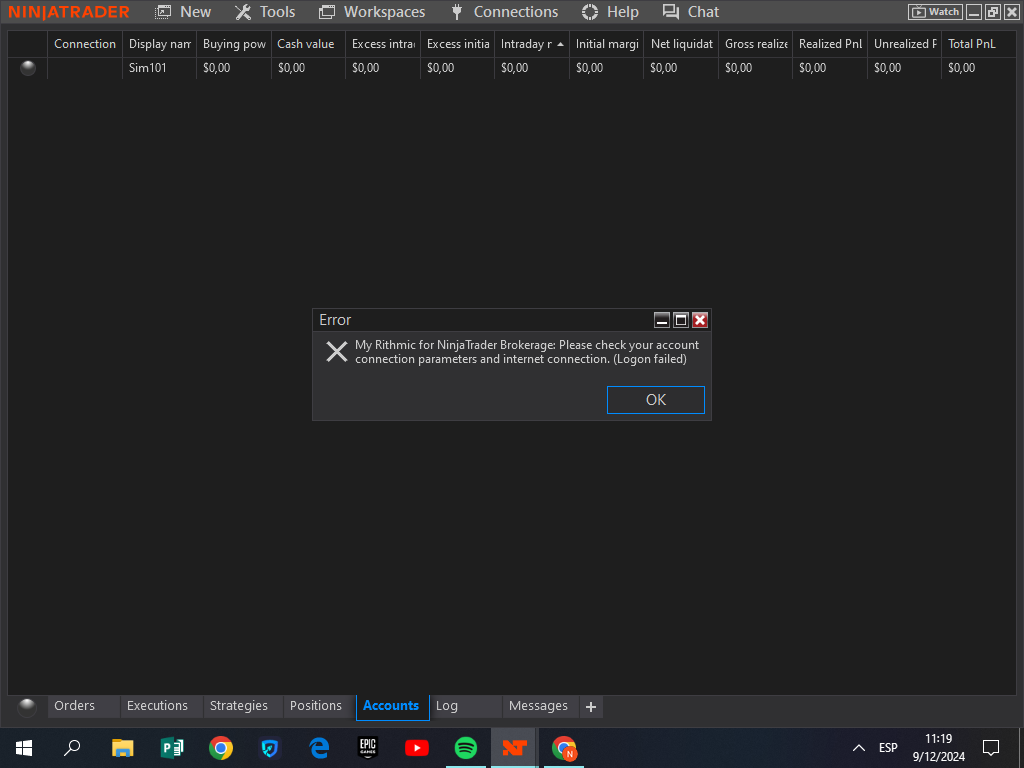This screenshot has height=768, width=1024.
Task: Click connection status ball beside Orders tab
Action: pyautogui.click(x=27, y=706)
